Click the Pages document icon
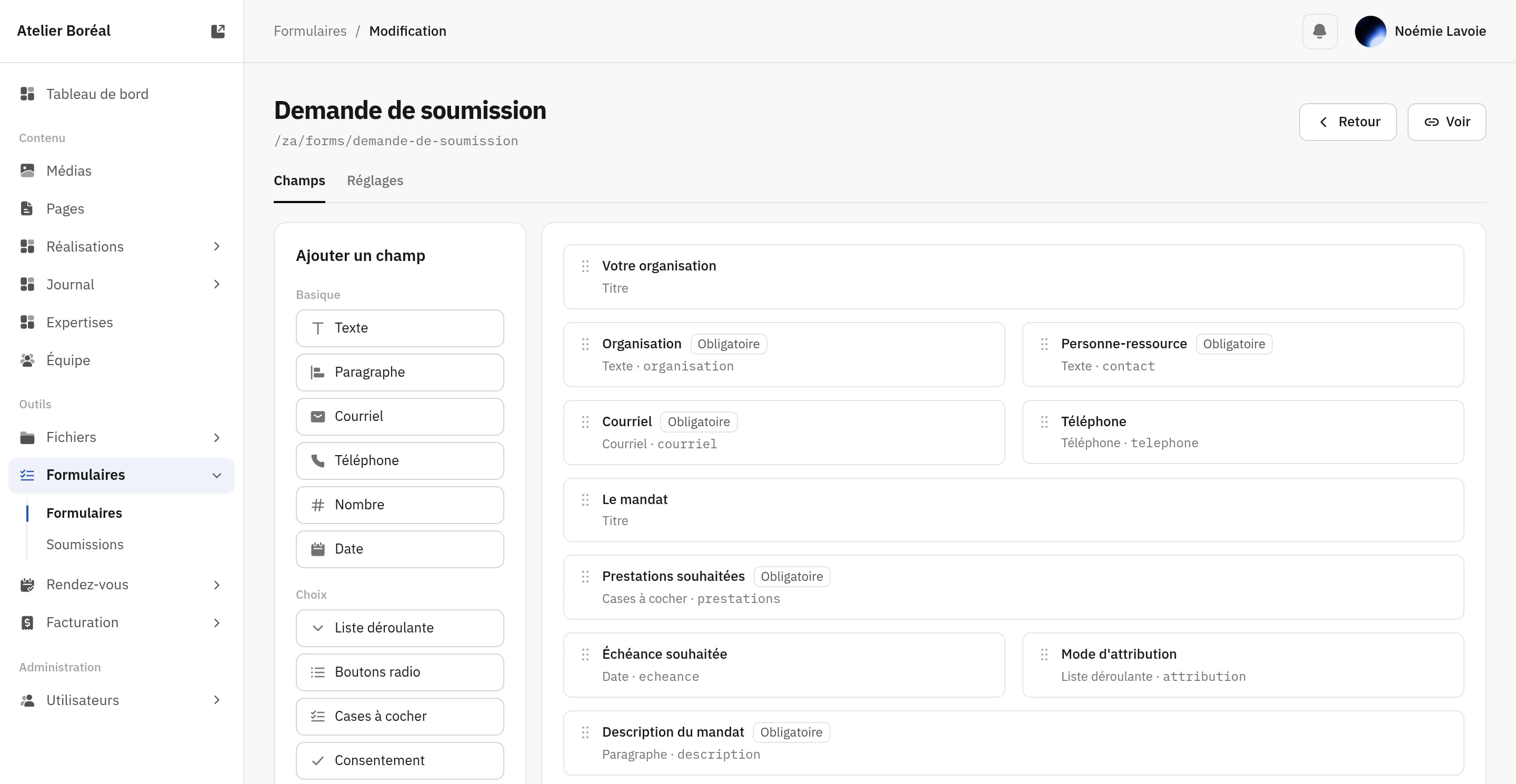The width and height of the screenshot is (1516, 784). coord(27,209)
